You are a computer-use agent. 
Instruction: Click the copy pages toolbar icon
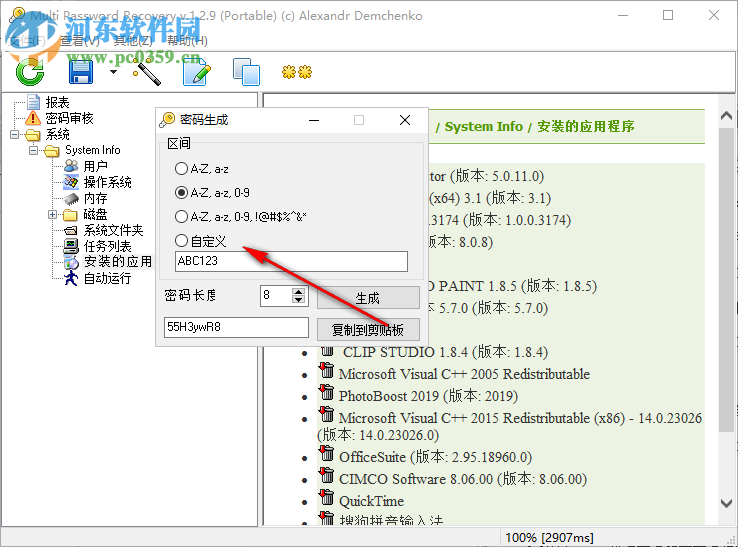point(246,72)
